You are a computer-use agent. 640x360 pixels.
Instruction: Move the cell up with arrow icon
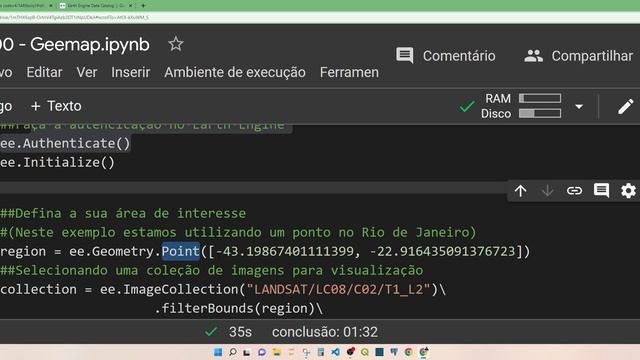tap(520, 191)
